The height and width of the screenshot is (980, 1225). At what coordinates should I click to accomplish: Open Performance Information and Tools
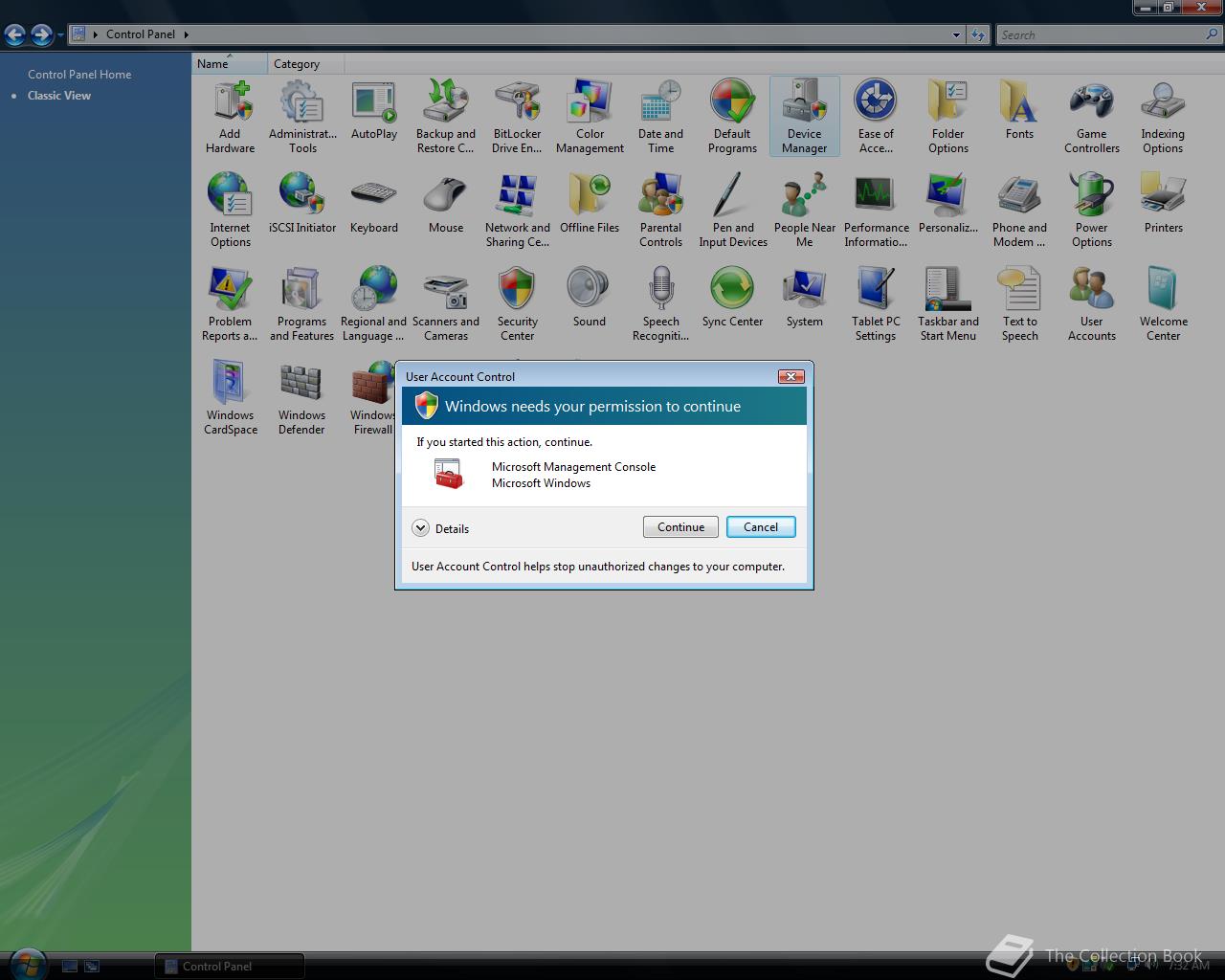coord(877,211)
